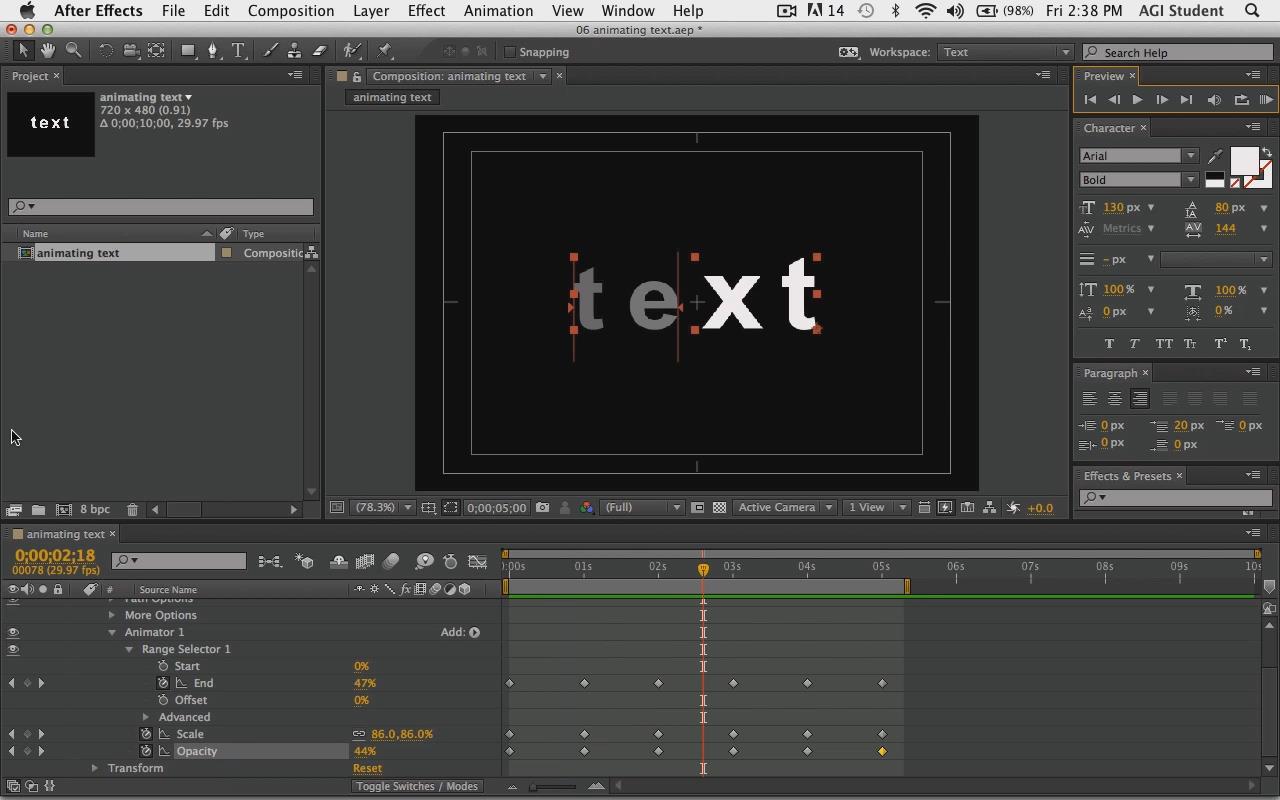The height and width of the screenshot is (800, 1280).
Task: Click the Add animator property button
Action: coord(474,632)
